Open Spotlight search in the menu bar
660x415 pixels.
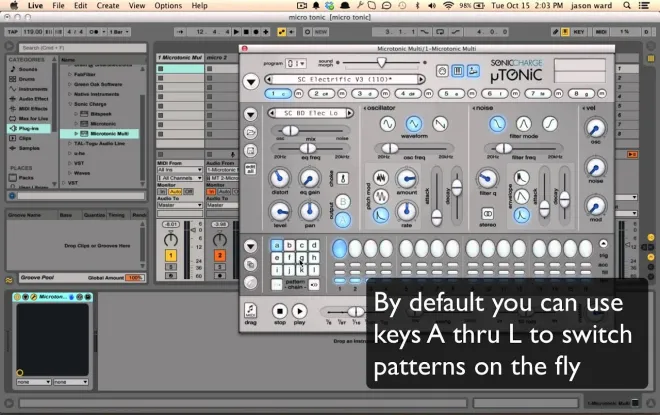pos(627,5)
